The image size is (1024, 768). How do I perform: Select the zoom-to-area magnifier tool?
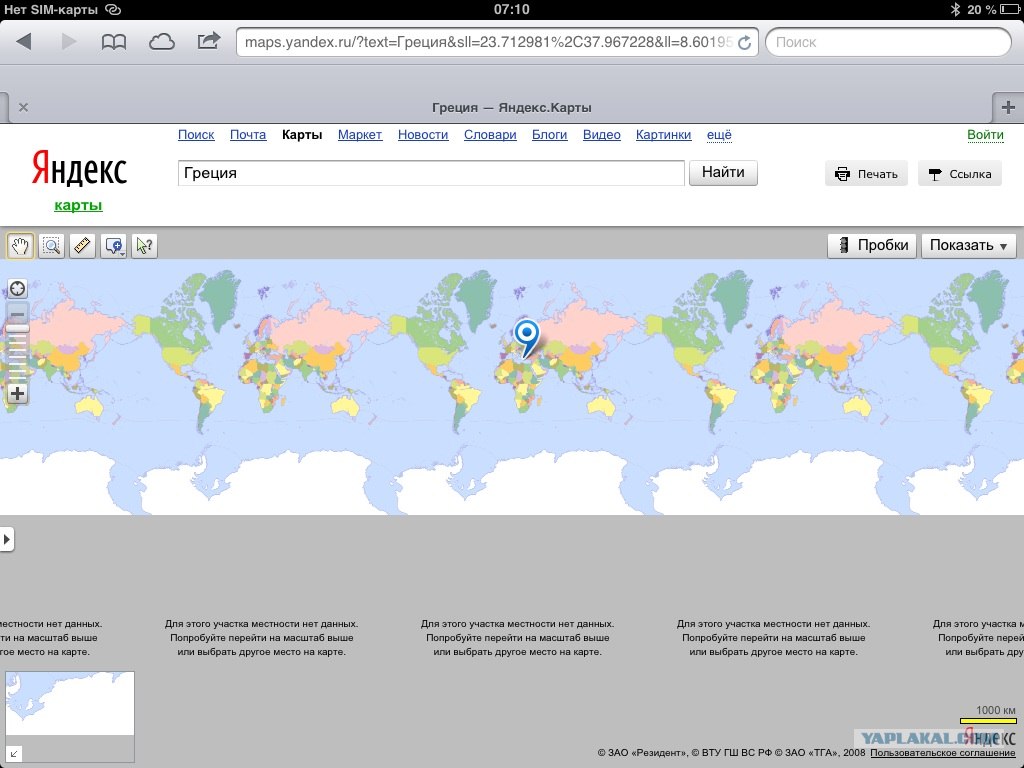tap(51, 246)
